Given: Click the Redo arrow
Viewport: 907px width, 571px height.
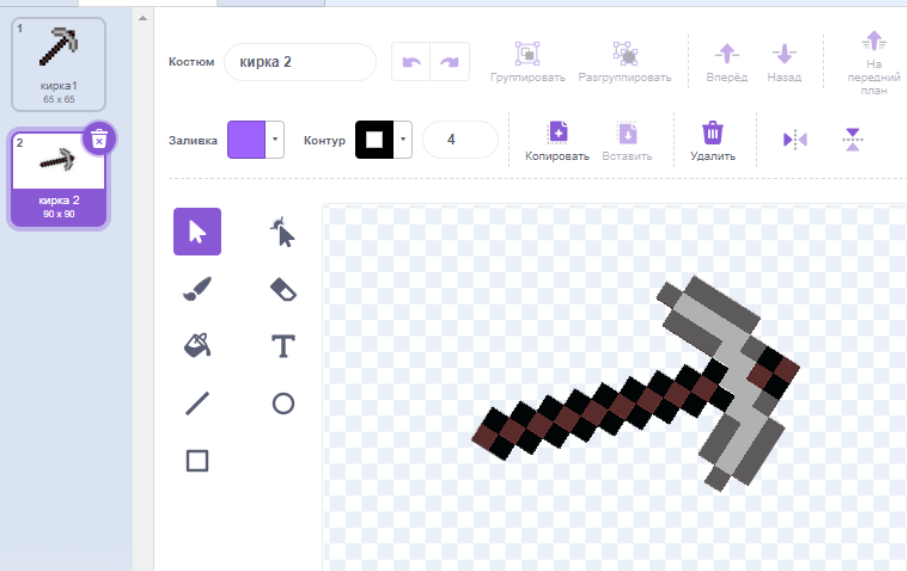Looking at the screenshot, I should 449,62.
